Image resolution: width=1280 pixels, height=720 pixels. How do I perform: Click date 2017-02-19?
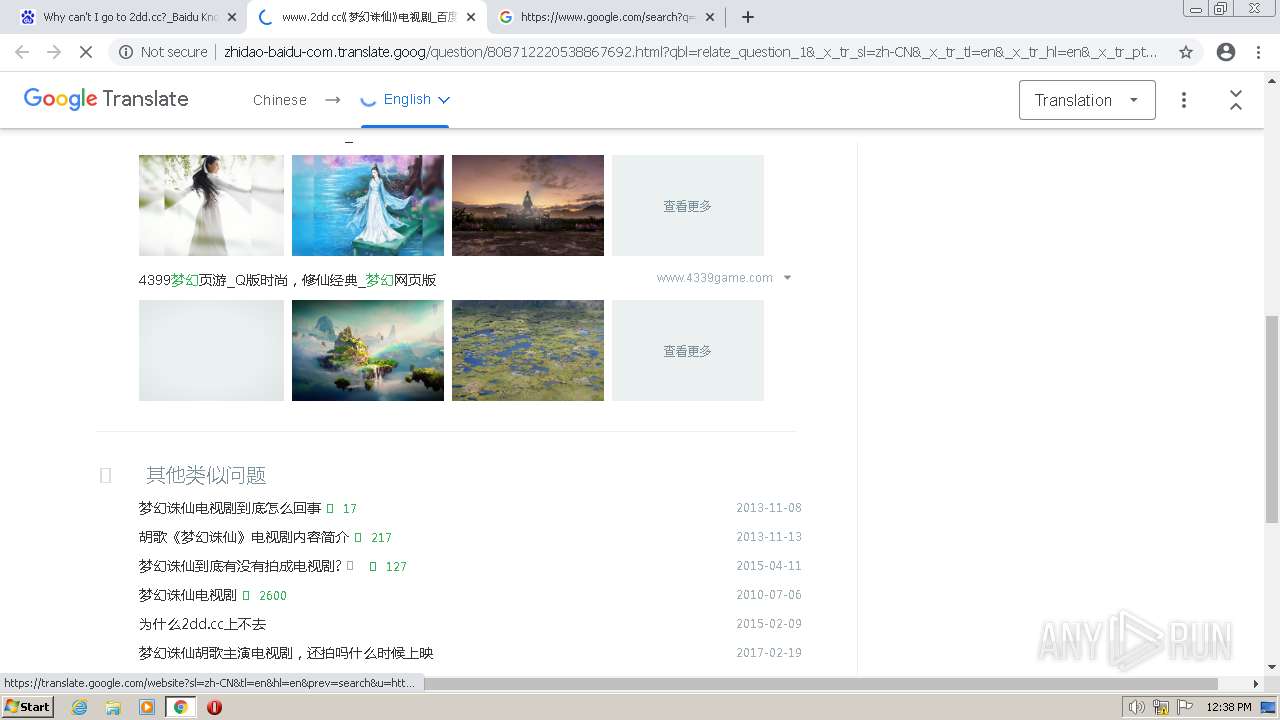coord(769,653)
